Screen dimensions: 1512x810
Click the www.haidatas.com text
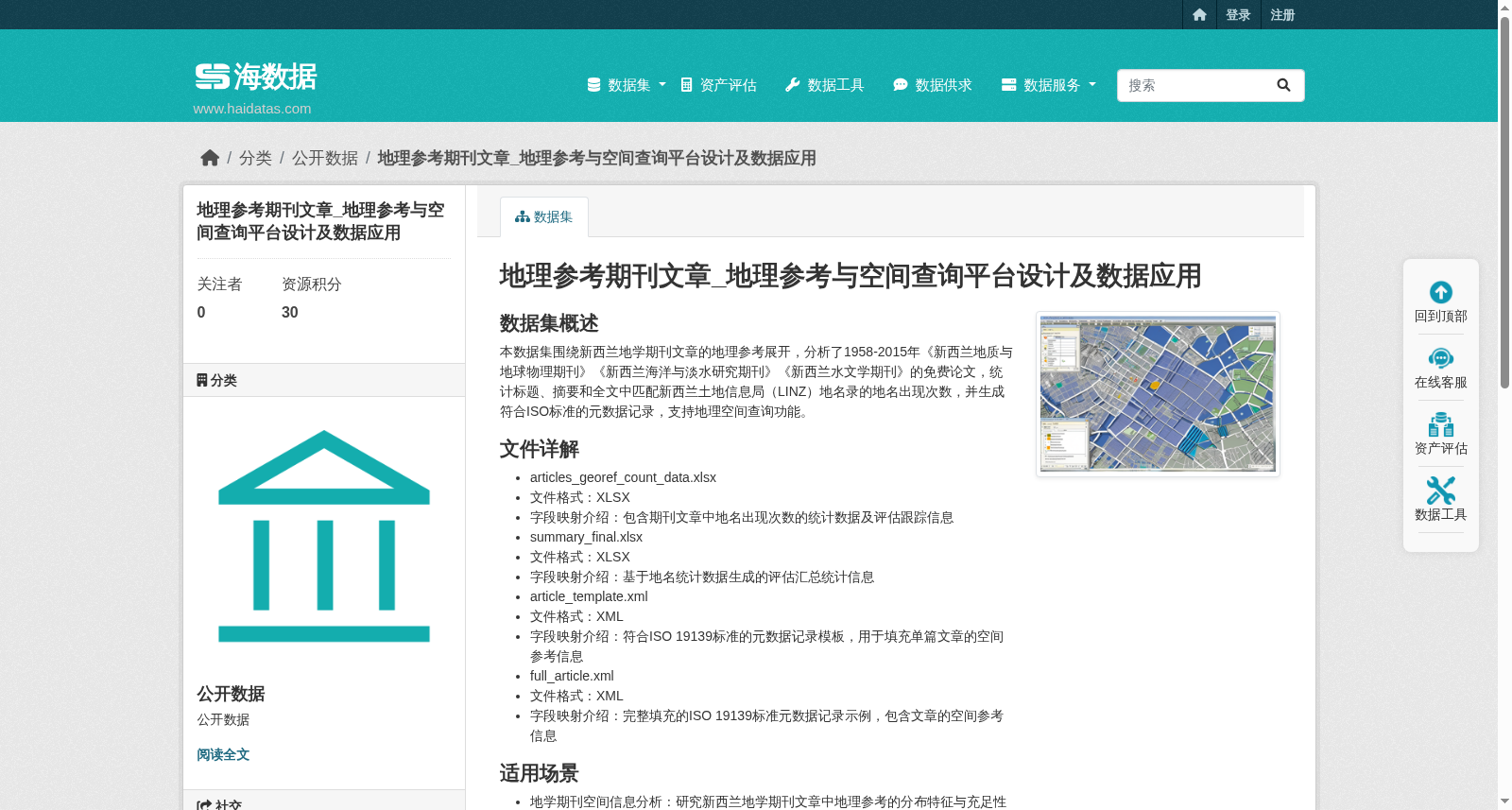coord(252,109)
